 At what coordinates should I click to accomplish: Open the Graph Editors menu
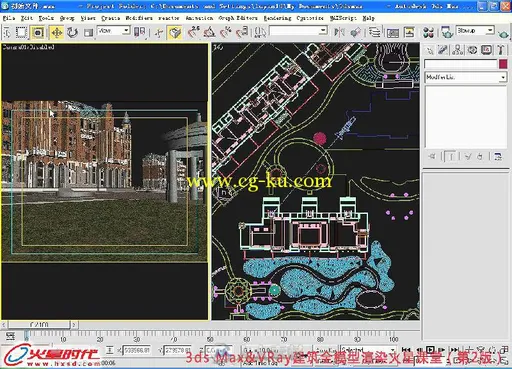(x=238, y=18)
